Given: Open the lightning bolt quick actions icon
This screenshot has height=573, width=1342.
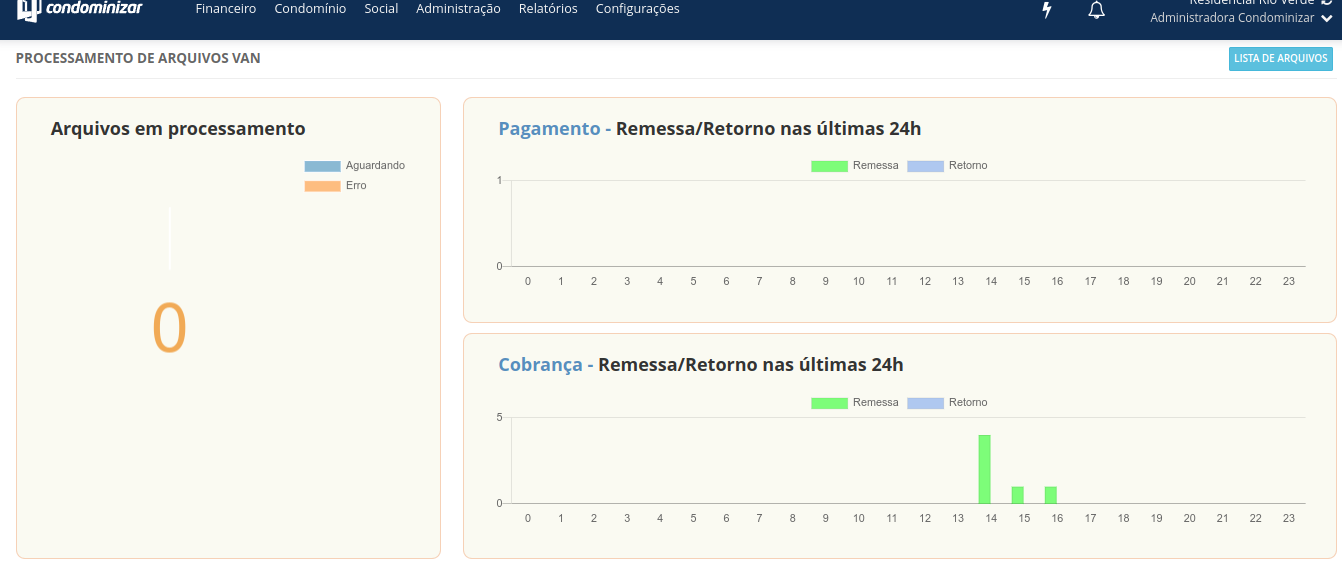Looking at the screenshot, I should 1047,10.
